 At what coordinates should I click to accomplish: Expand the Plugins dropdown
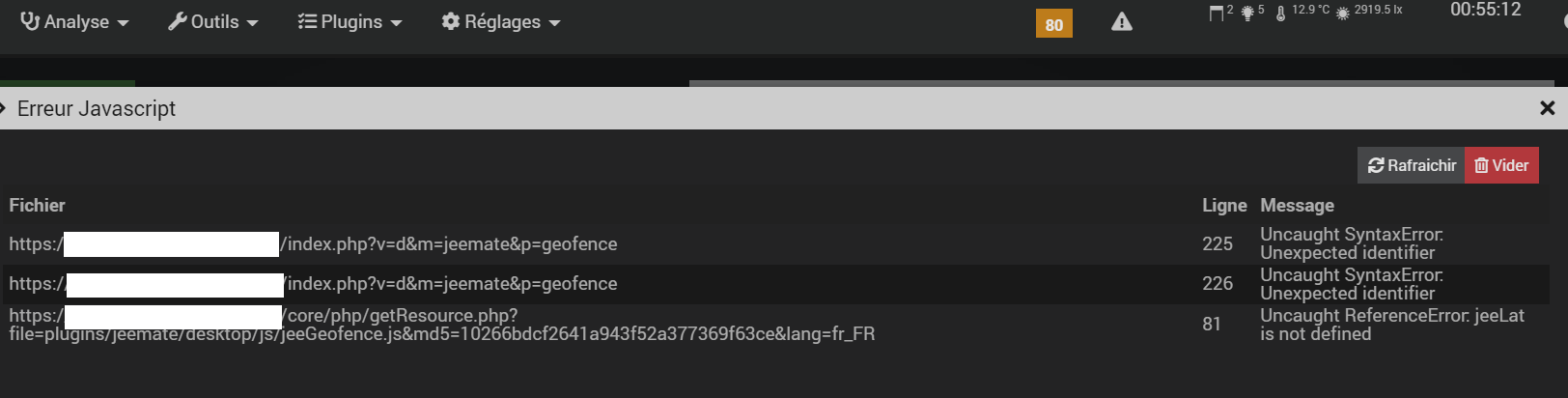[x=350, y=22]
